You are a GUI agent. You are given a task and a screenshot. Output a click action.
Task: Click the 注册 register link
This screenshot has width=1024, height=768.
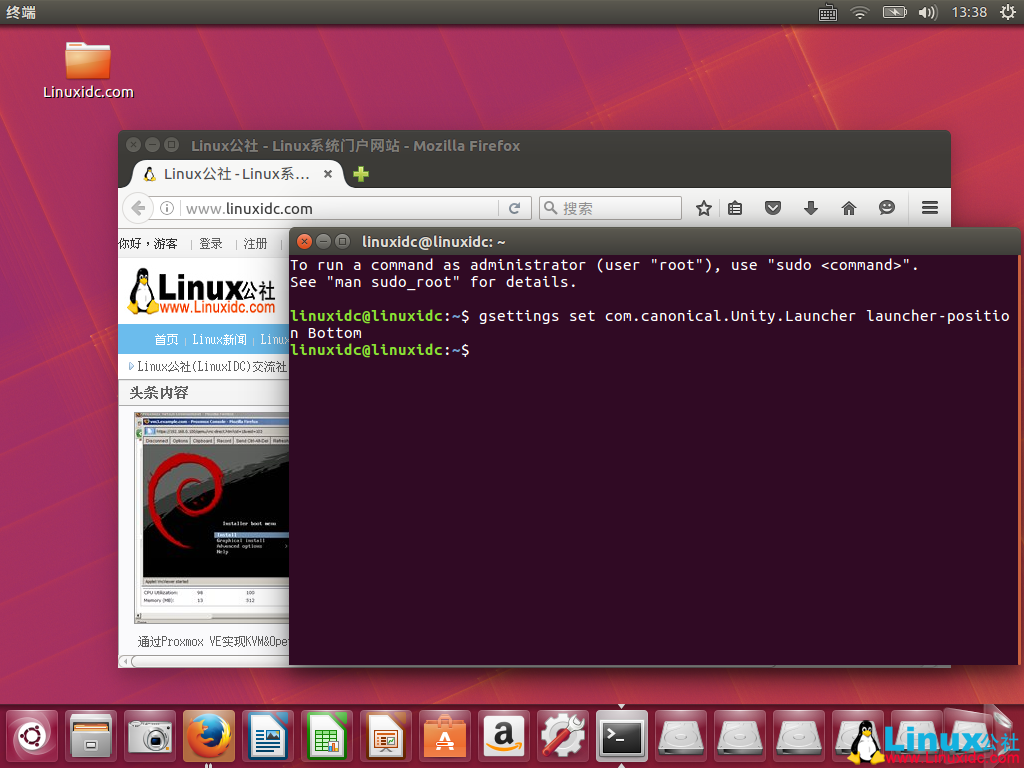point(255,244)
